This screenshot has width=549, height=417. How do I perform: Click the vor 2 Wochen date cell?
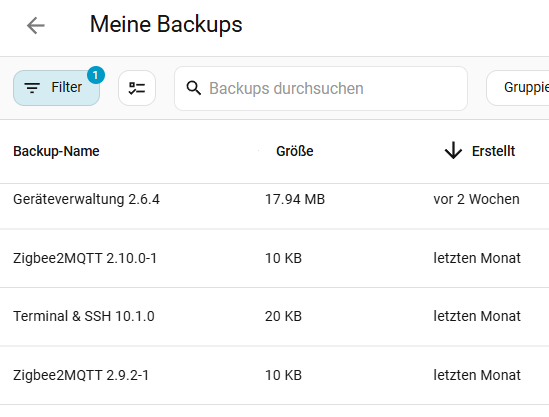[476, 199]
